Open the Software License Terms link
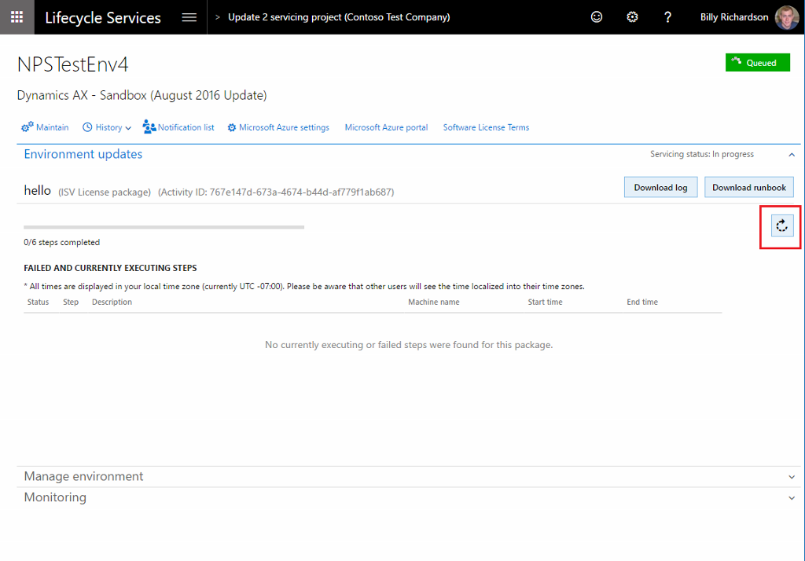Viewport: 805px width, 561px height. click(486, 127)
